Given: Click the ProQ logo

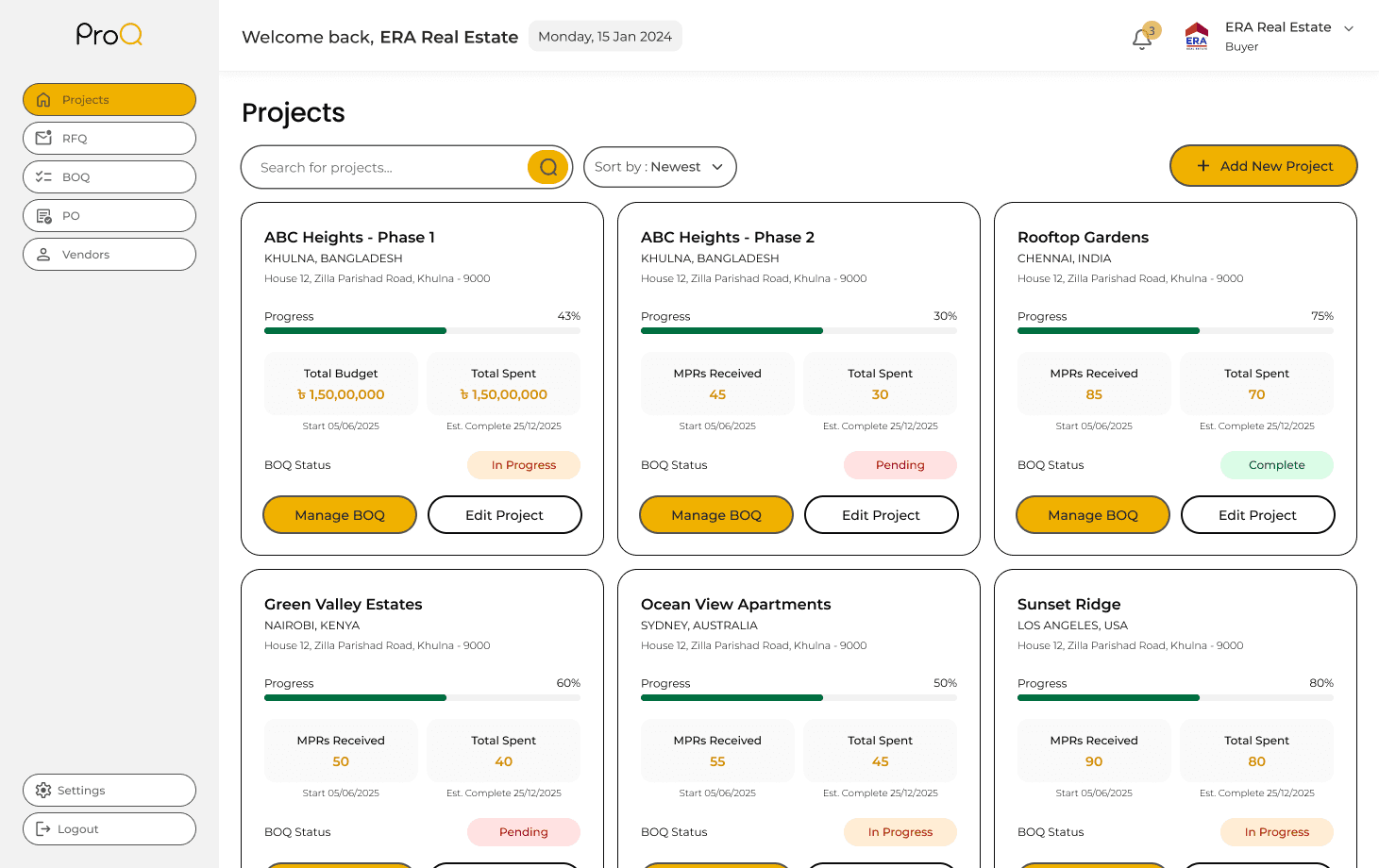Looking at the screenshot, I should [109, 35].
